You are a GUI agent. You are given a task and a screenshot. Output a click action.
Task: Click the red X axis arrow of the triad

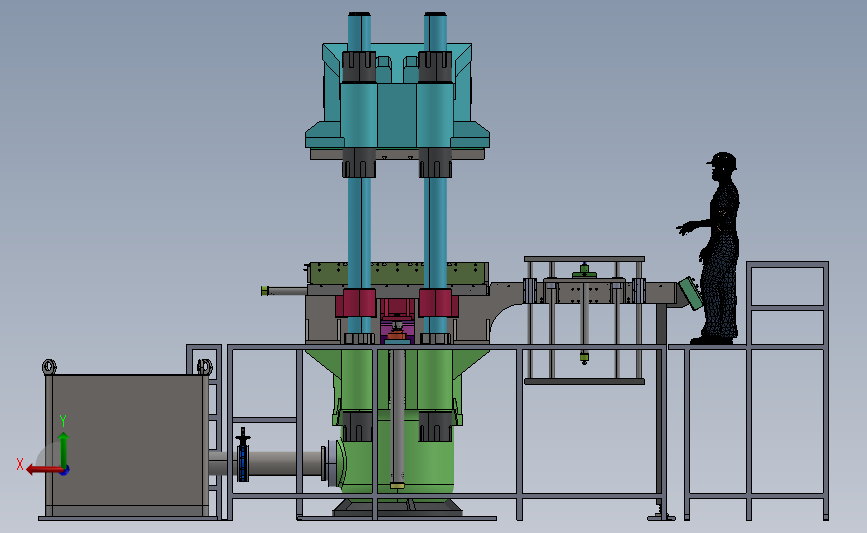click(43, 470)
